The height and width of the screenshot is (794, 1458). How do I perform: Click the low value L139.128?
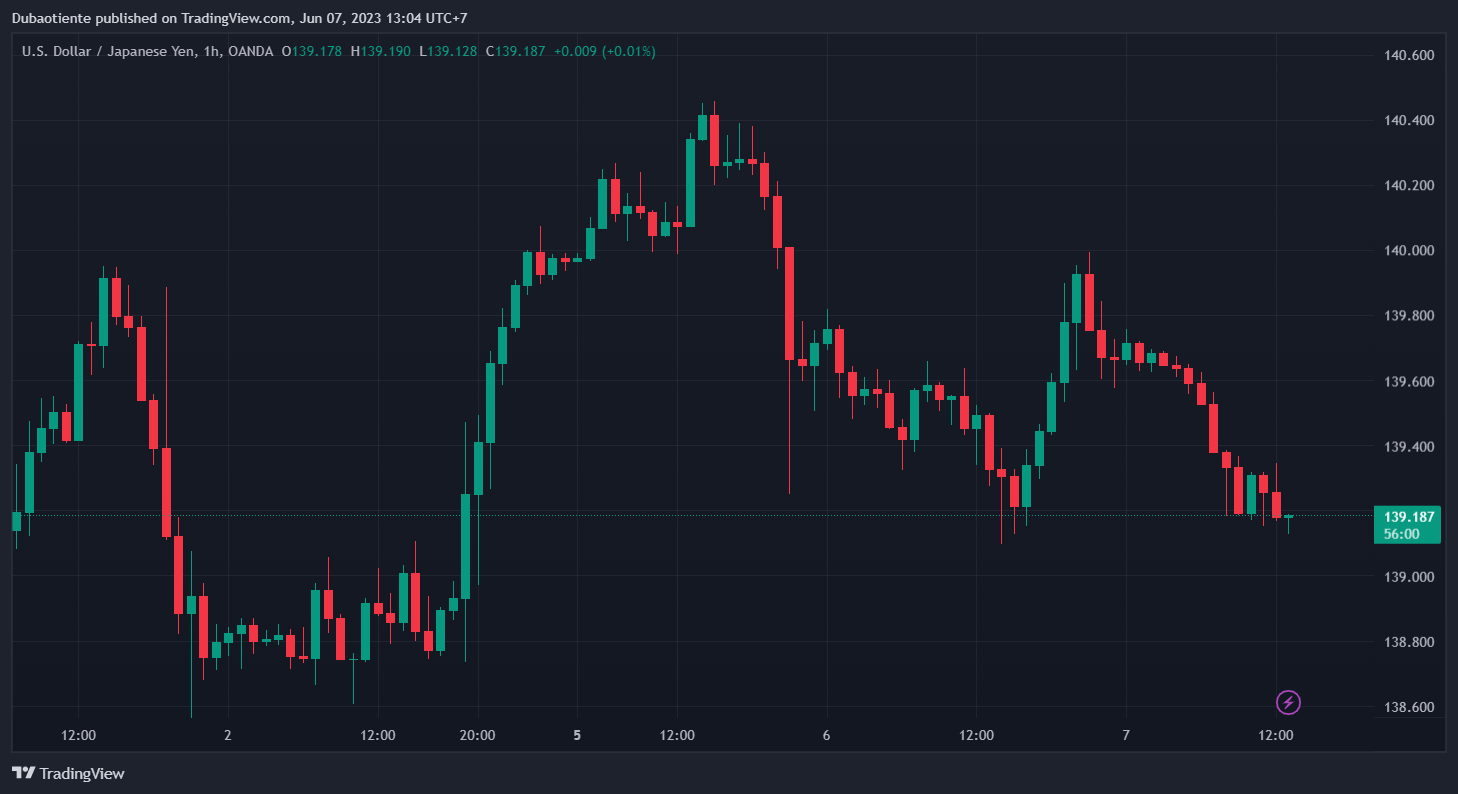pos(448,51)
